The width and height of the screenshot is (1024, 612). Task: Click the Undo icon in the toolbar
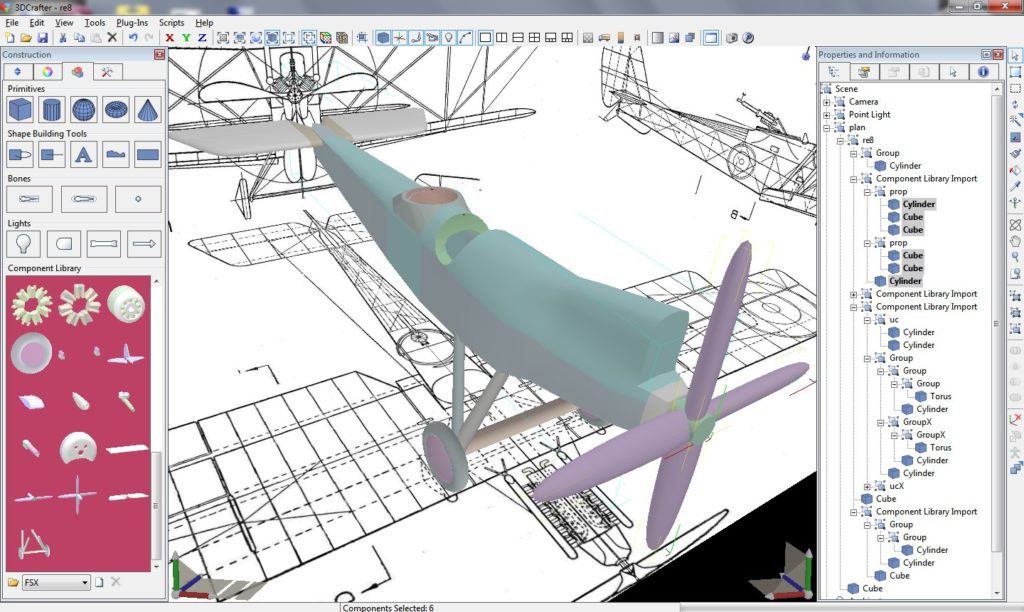(x=133, y=37)
